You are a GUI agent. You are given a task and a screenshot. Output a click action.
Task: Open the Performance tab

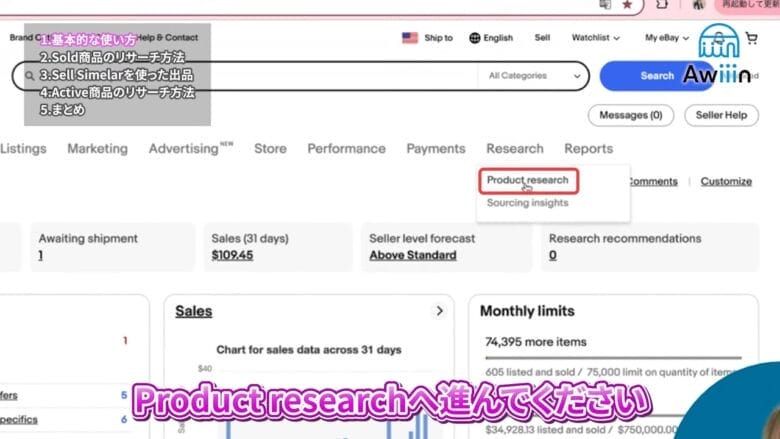(346, 149)
